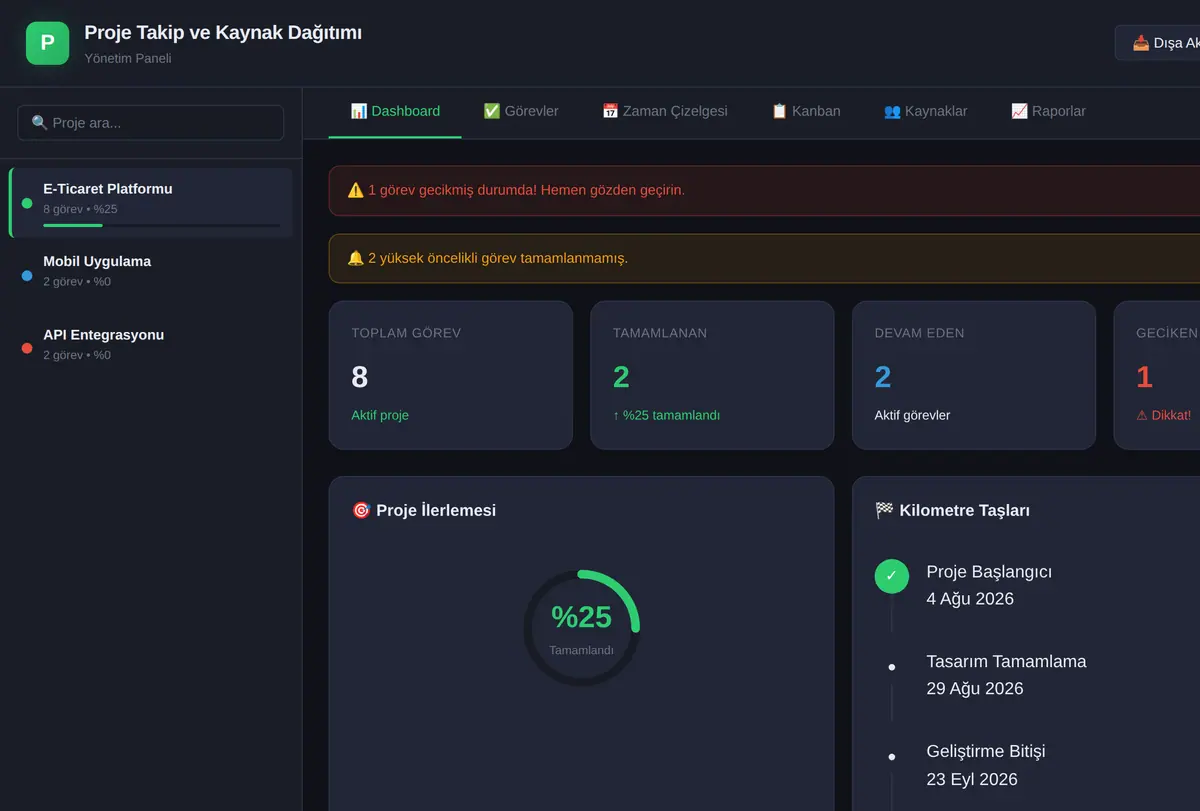Click the green dot beside E-Ticaret Platformu

click(x=27, y=203)
